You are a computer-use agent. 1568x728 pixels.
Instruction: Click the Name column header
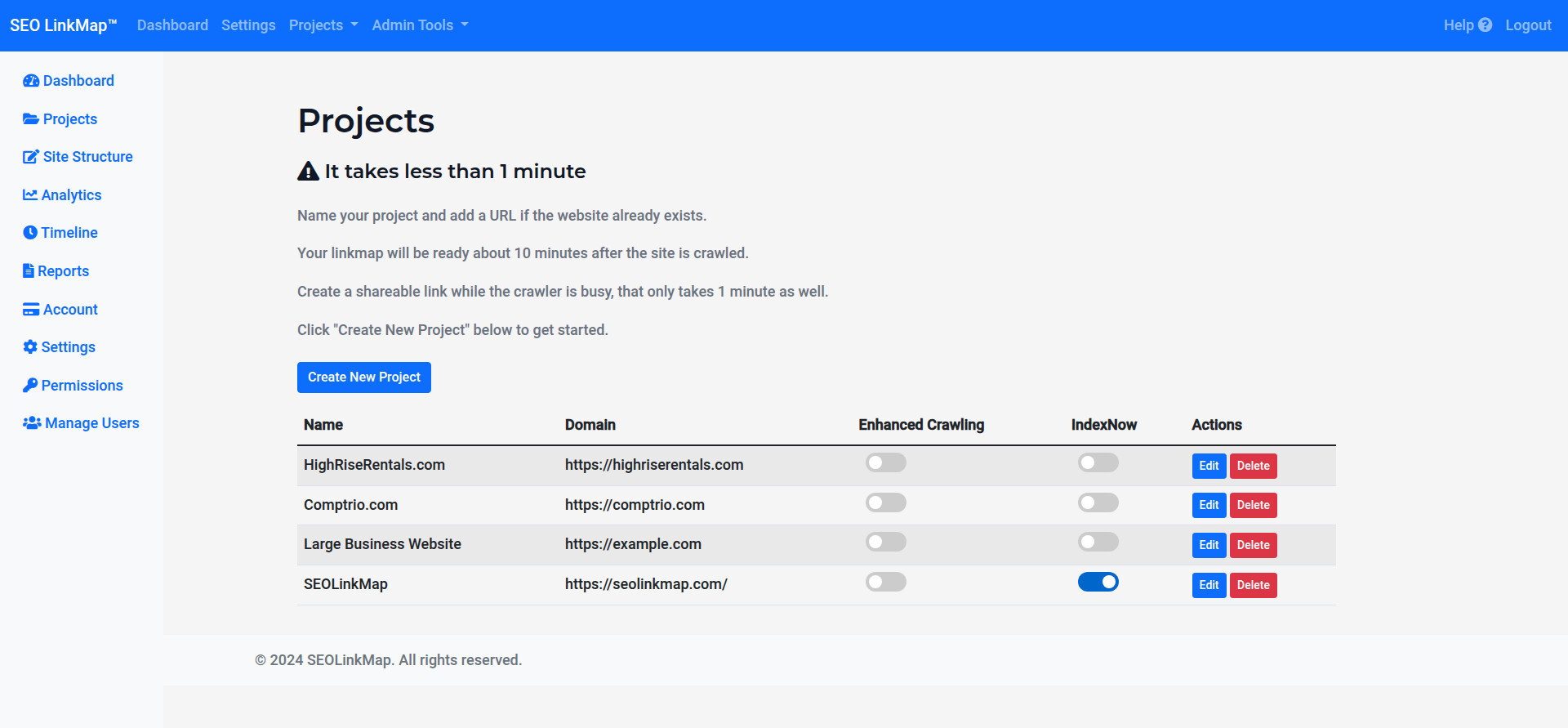[x=323, y=425]
